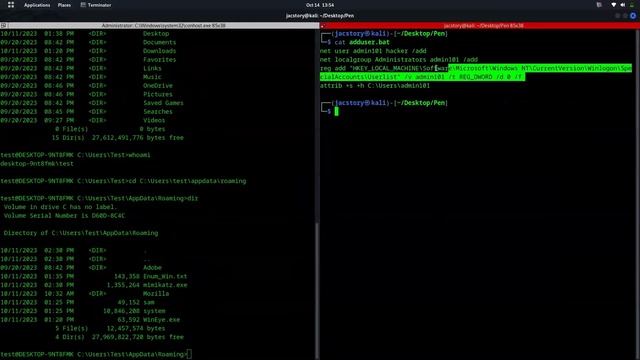The image size is (640, 360).
Task: Click 'attrib +s +h C:\Users\admin101' line
Action: click(x=375, y=86)
